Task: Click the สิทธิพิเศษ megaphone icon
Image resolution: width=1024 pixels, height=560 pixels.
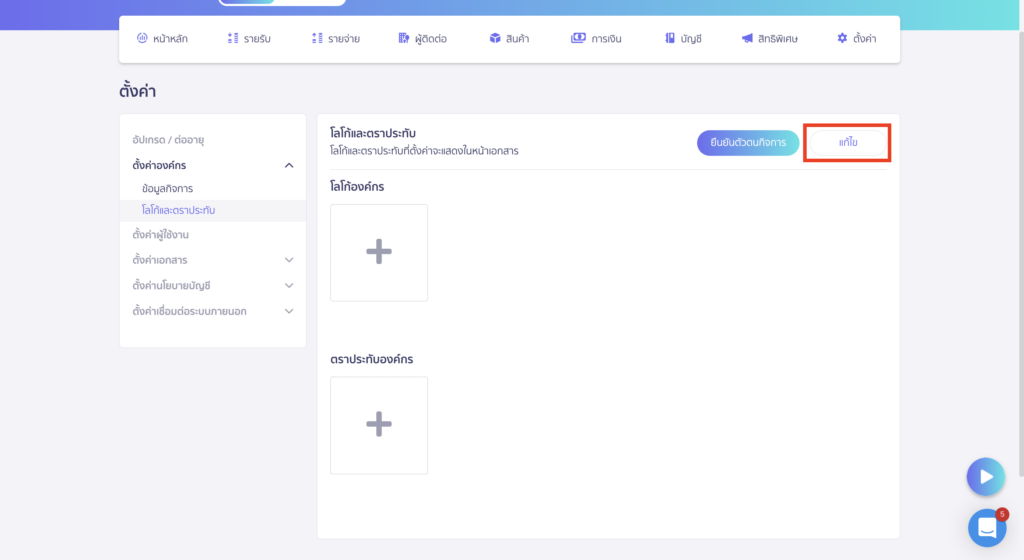Action: click(x=747, y=39)
